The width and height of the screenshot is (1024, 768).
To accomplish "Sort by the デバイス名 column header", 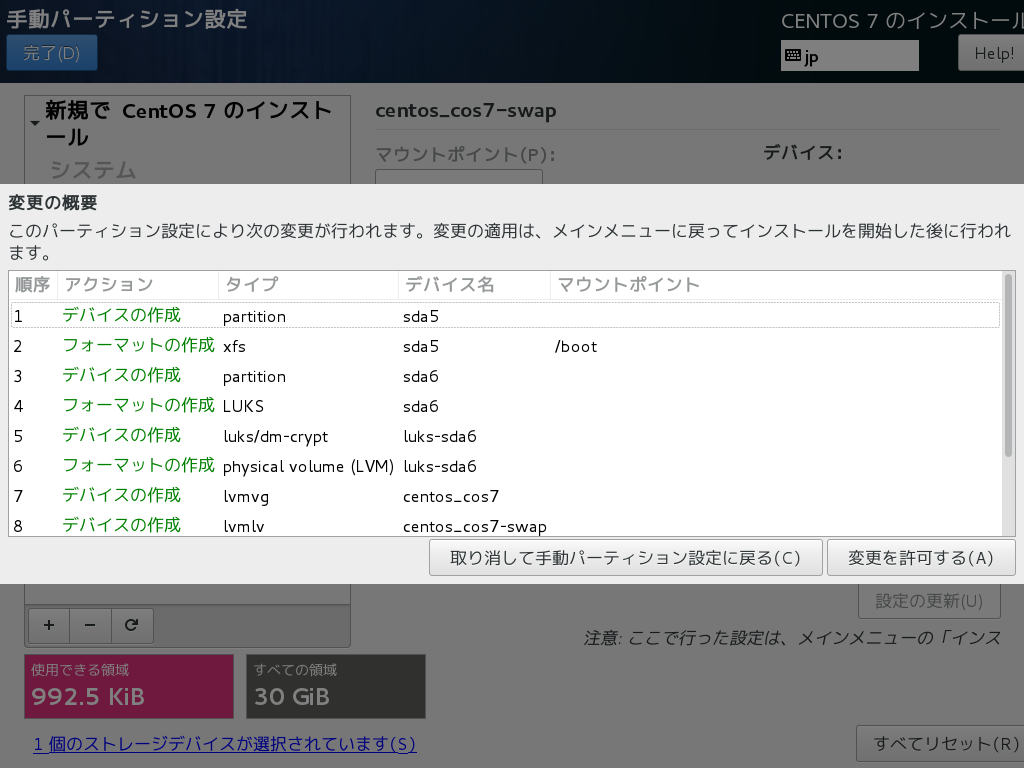I will 474,285.
